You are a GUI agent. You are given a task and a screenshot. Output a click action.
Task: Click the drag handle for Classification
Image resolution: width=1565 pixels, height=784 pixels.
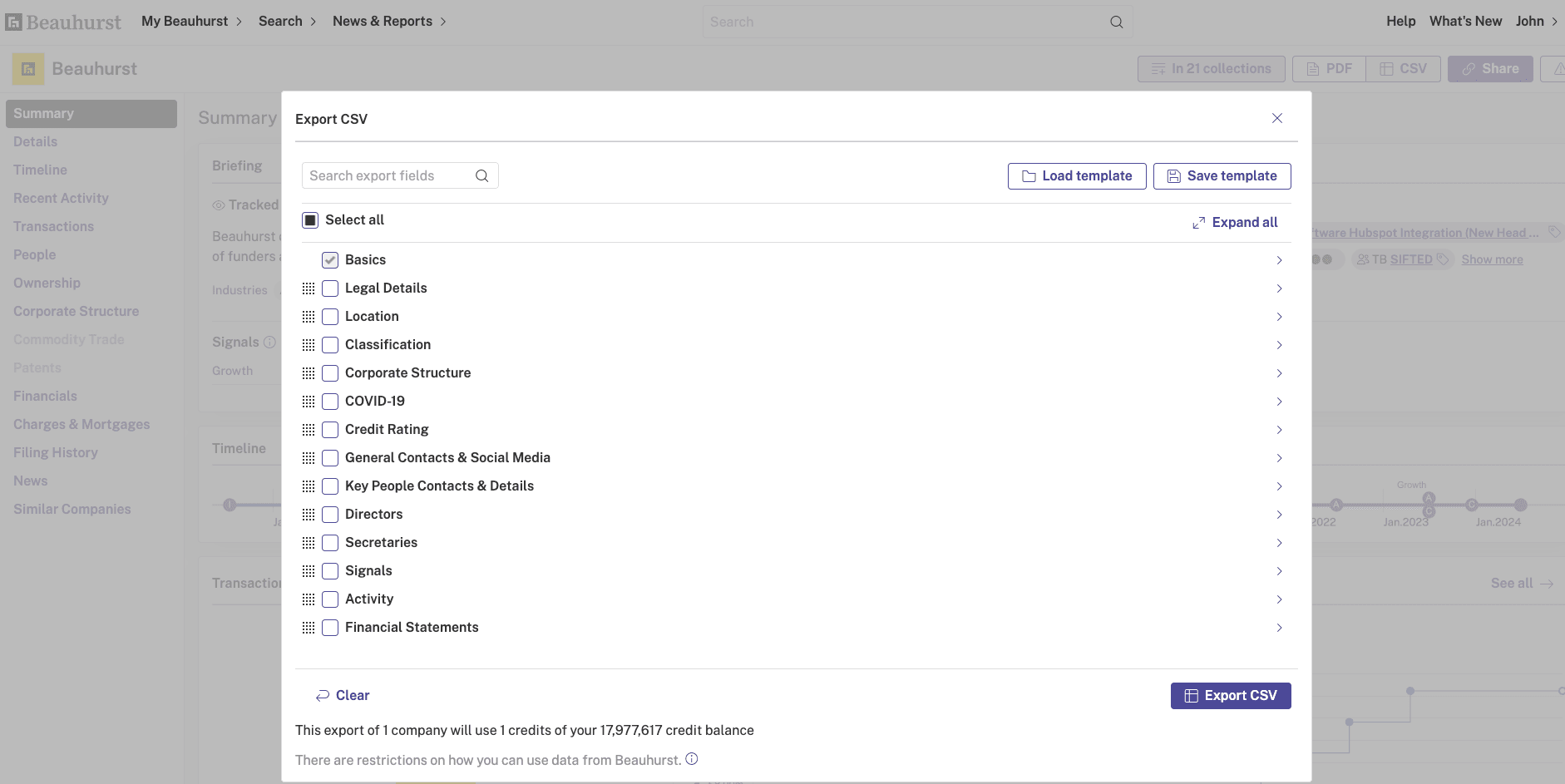click(x=309, y=345)
